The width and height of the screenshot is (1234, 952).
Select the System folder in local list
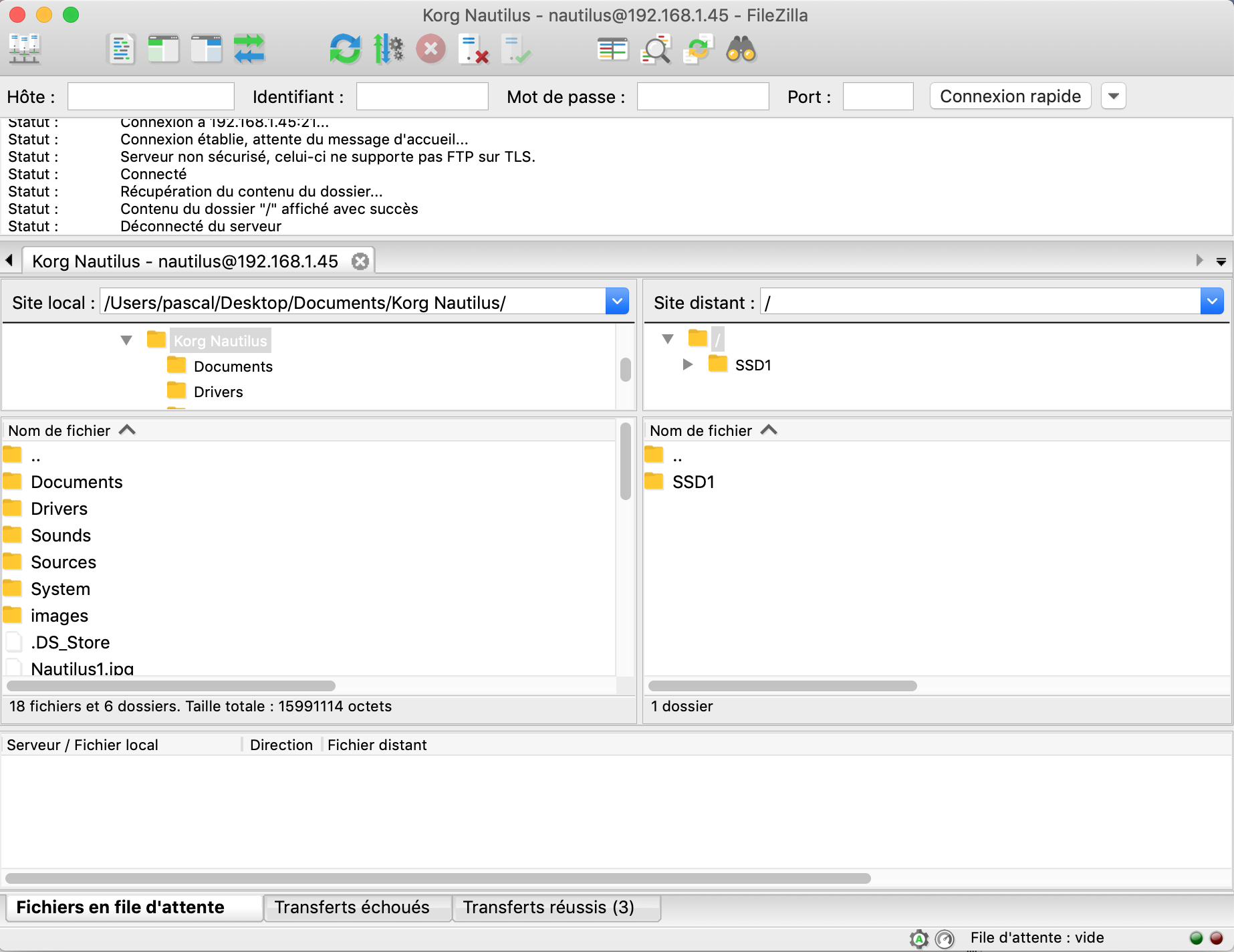coord(307,589)
